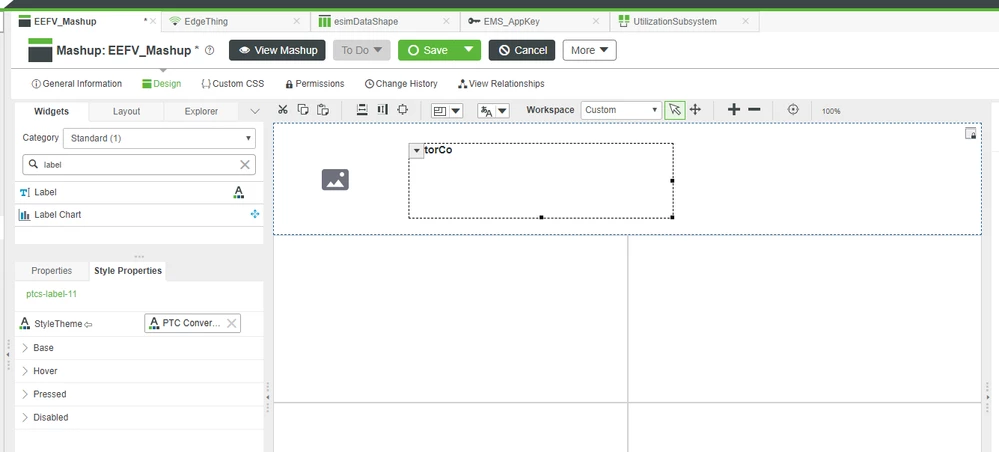Zoom out with the minus icon

coord(754,110)
